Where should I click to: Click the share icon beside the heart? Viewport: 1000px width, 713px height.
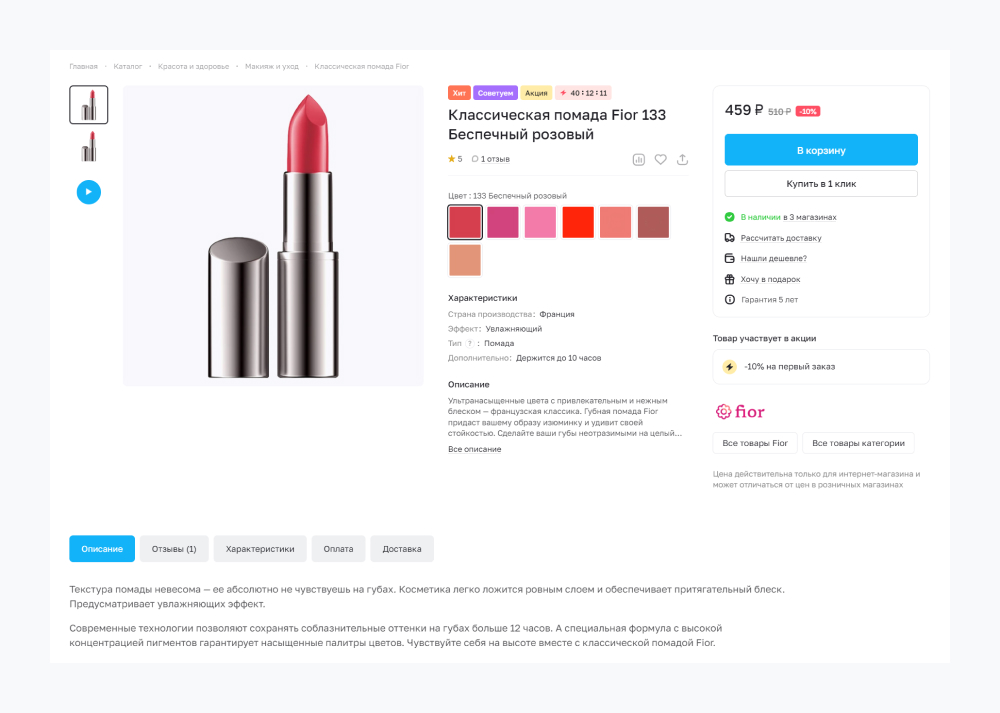coord(683,159)
